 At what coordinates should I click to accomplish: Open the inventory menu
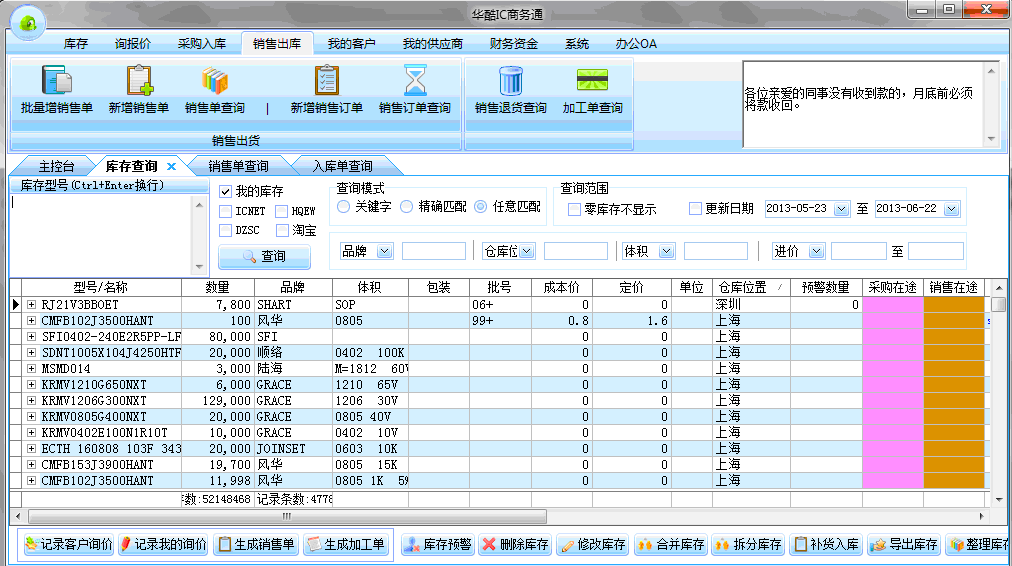76,44
